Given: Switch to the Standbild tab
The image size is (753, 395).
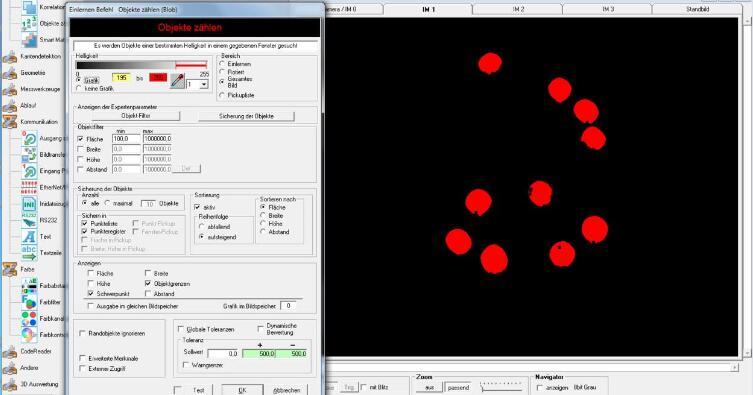Looking at the screenshot, I should [697, 9].
